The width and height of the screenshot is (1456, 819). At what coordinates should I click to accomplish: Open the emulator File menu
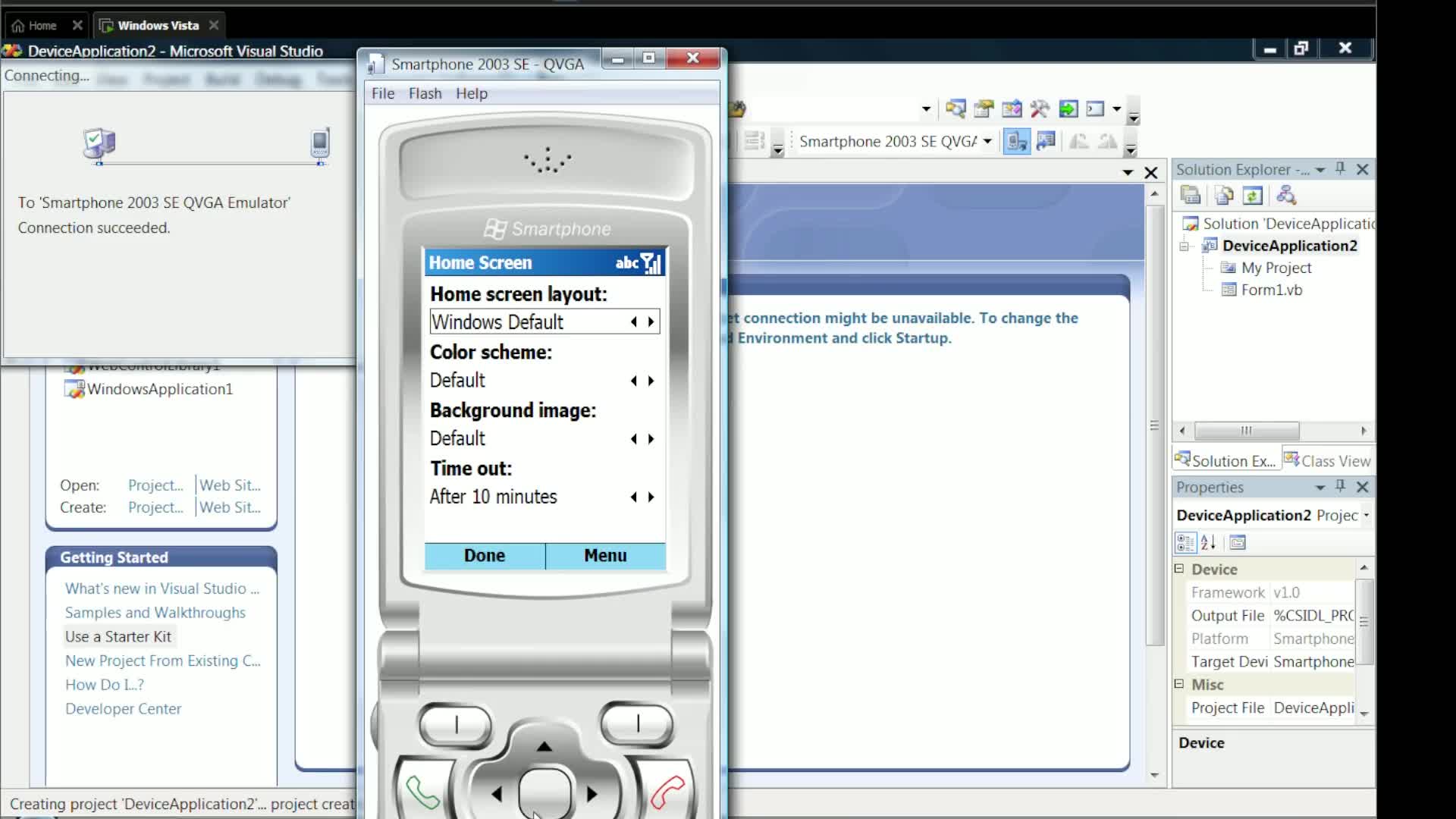[383, 93]
